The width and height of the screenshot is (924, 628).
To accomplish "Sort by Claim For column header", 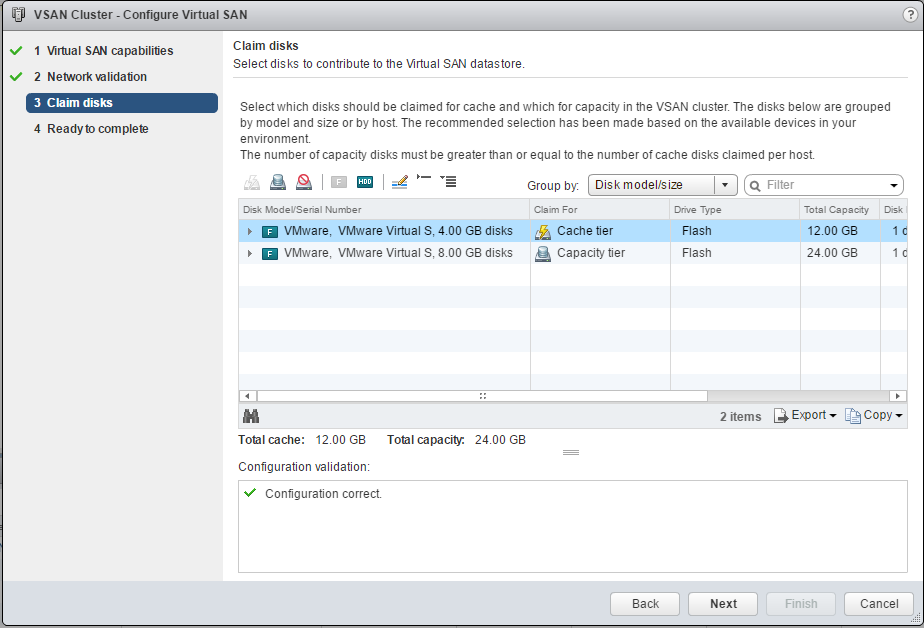I will click(x=600, y=210).
